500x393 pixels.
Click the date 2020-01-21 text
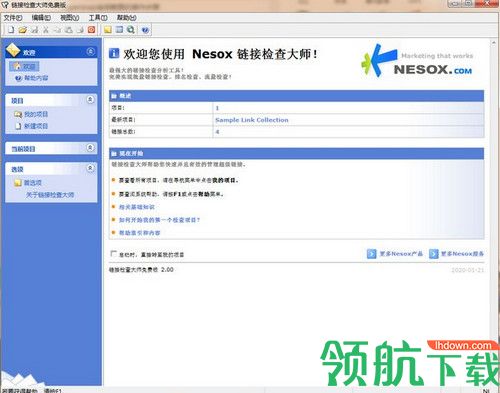[468, 270]
